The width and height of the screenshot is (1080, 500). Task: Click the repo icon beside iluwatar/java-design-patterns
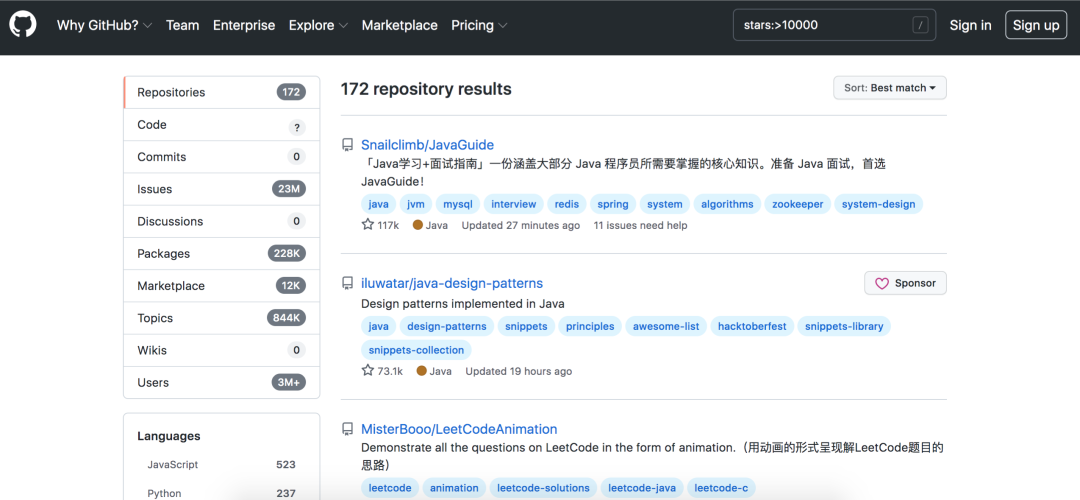coord(348,283)
